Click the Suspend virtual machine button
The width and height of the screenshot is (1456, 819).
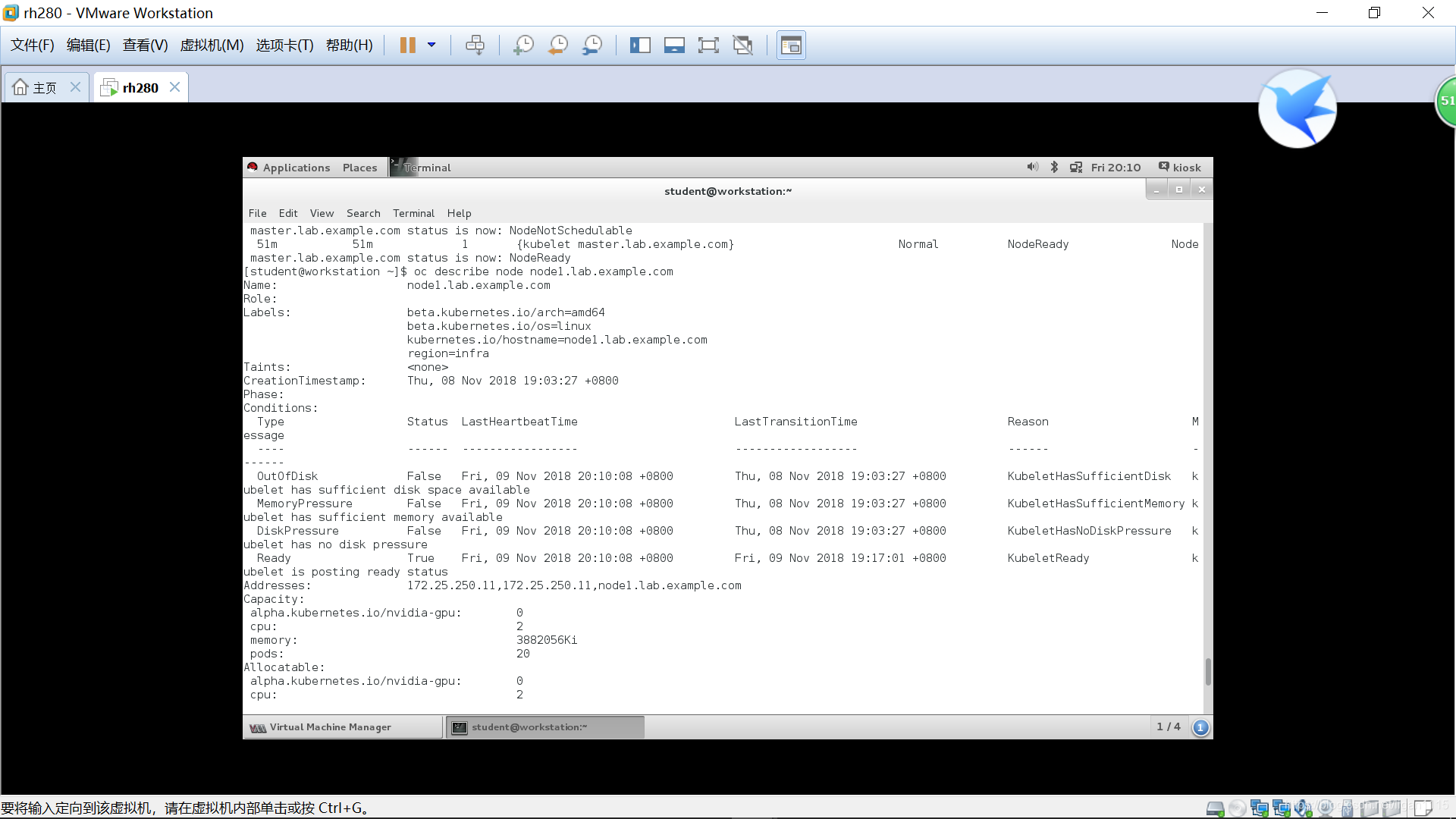point(407,45)
